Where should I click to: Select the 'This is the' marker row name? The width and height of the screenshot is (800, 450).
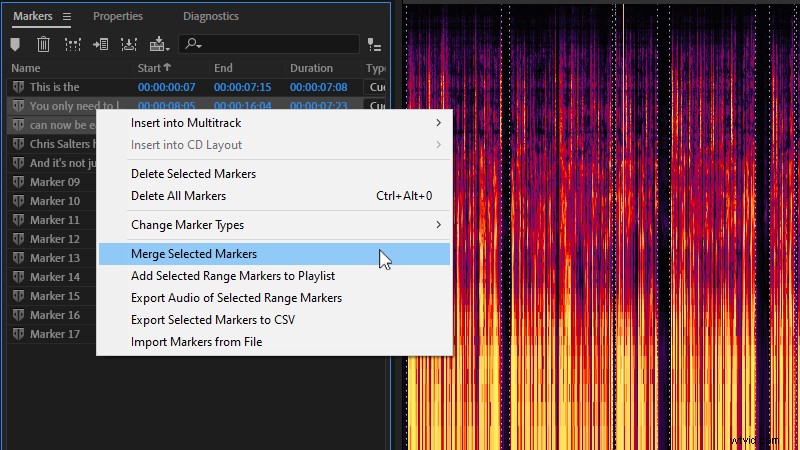pos(55,87)
